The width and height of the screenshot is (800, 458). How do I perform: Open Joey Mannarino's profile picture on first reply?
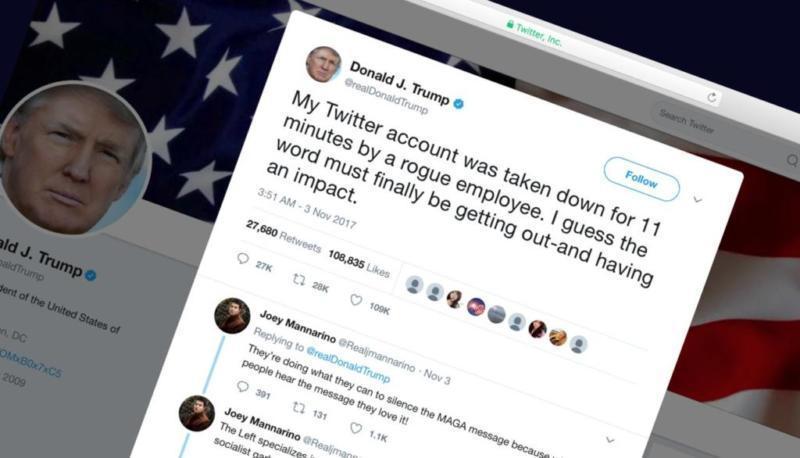[x=232, y=316]
